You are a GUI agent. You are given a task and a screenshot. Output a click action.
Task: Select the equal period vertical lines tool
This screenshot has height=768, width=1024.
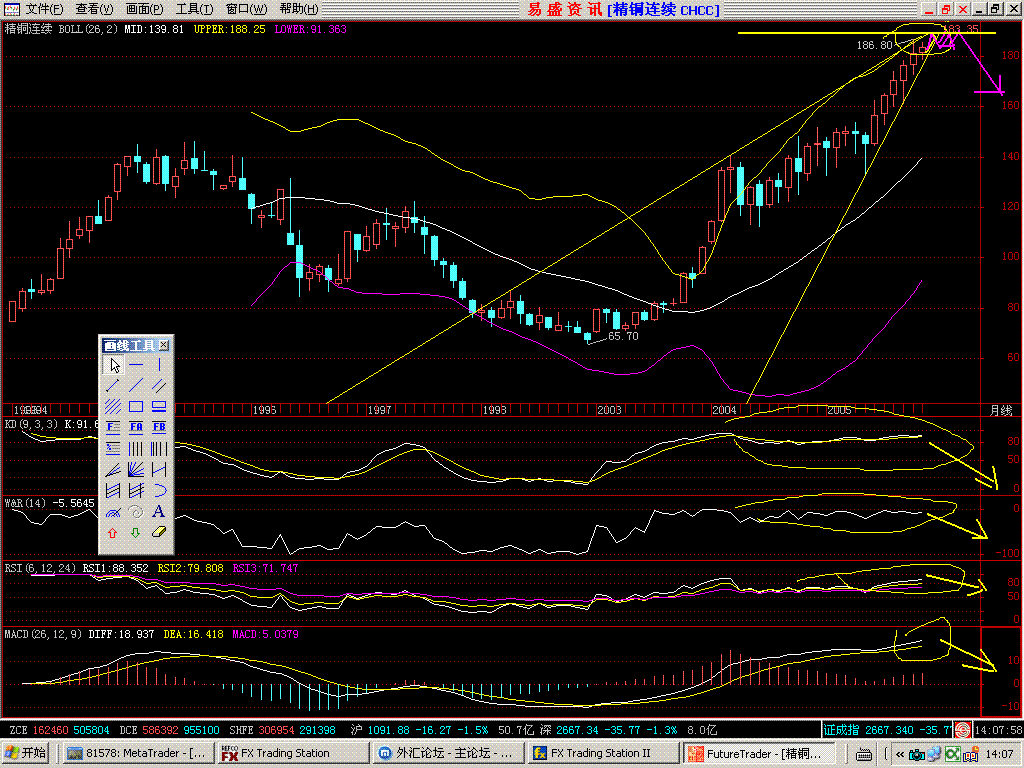tap(136, 448)
